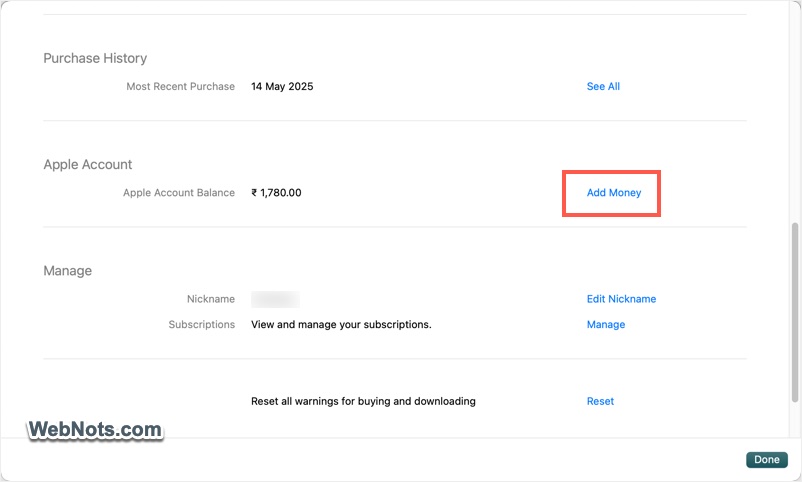The image size is (802, 482).
Task: Select the ₹ 1,780.00 balance value
Action: 276,193
